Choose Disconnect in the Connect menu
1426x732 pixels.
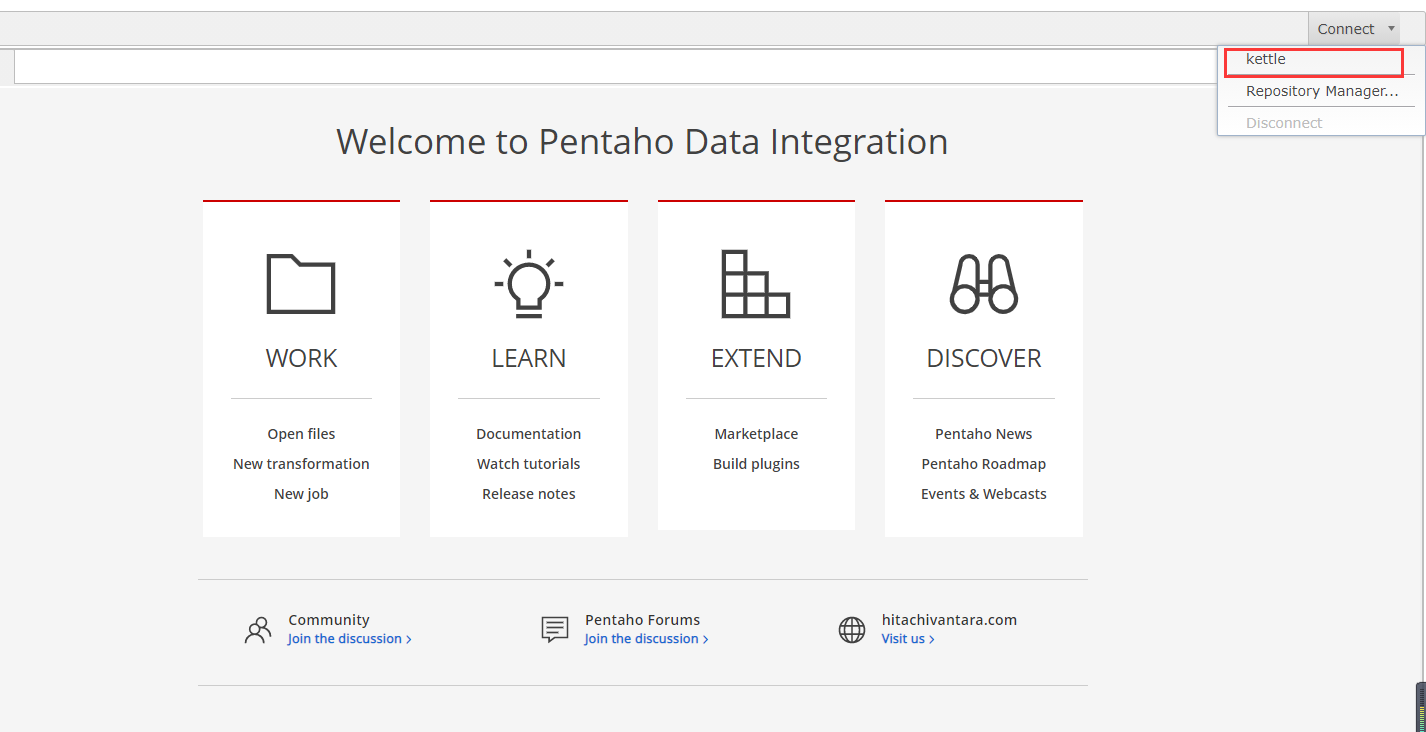coord(1284,123)
